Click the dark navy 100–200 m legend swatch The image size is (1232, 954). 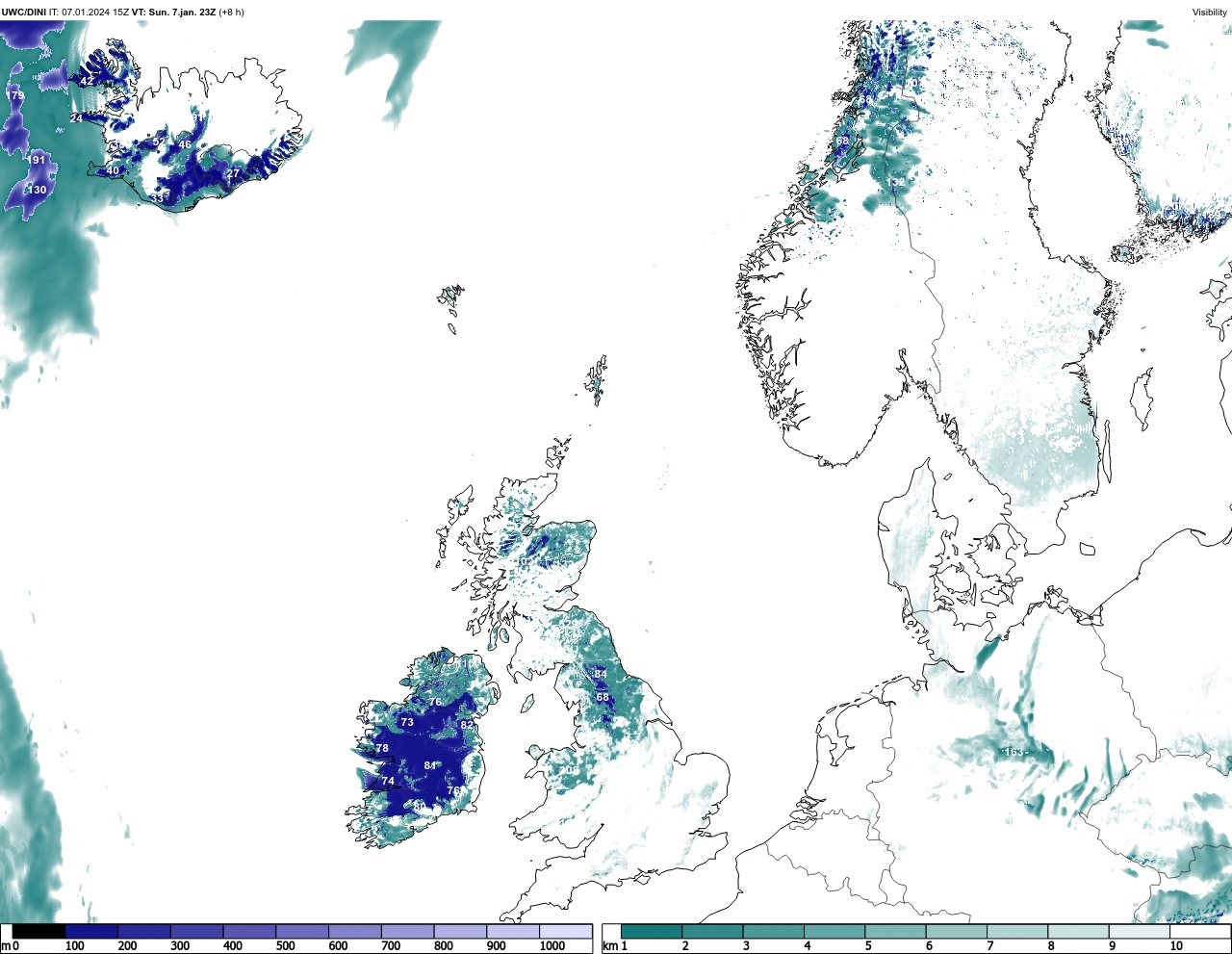pos(91,931)
